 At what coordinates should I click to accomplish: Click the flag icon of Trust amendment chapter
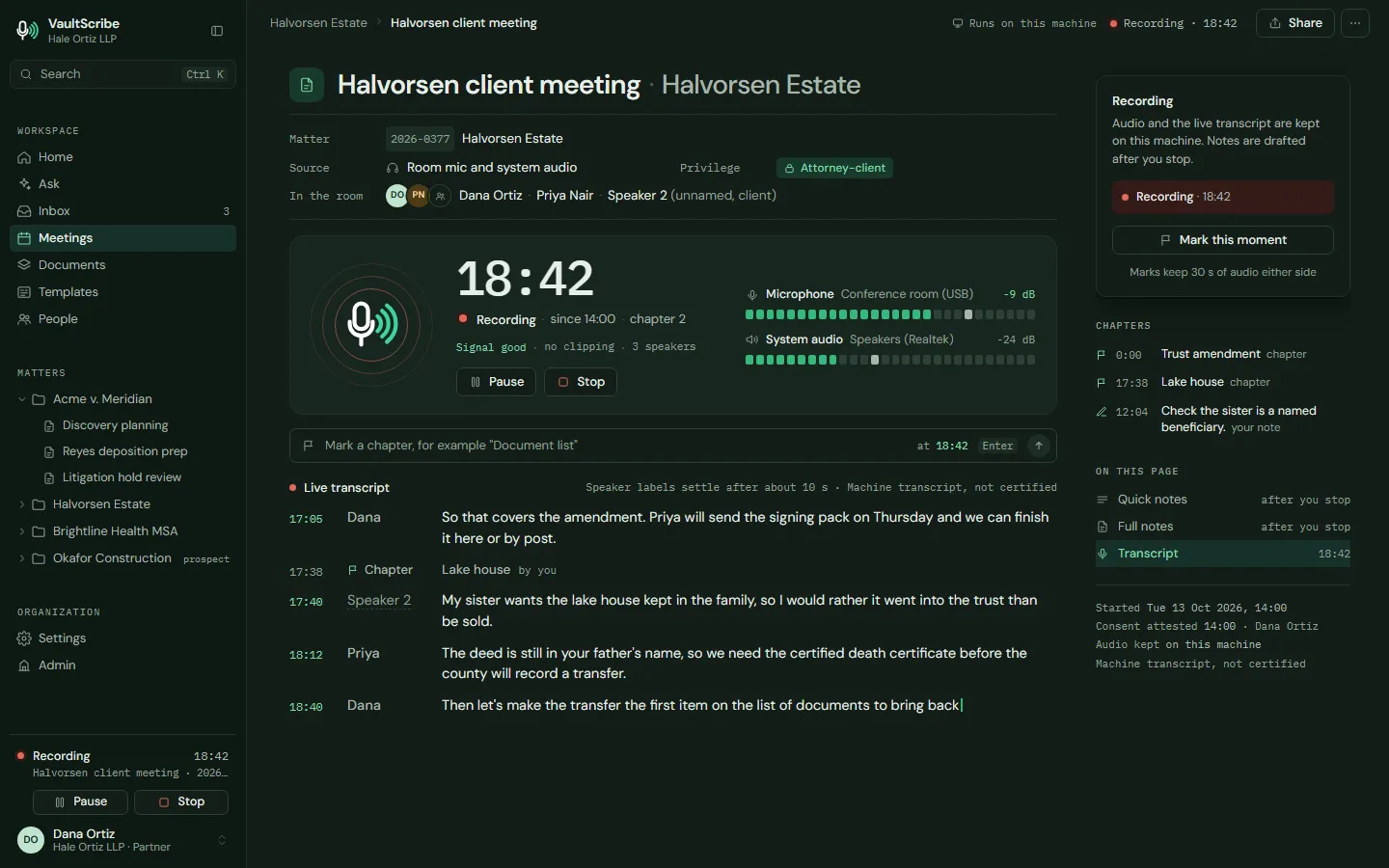pos(1102,355)
